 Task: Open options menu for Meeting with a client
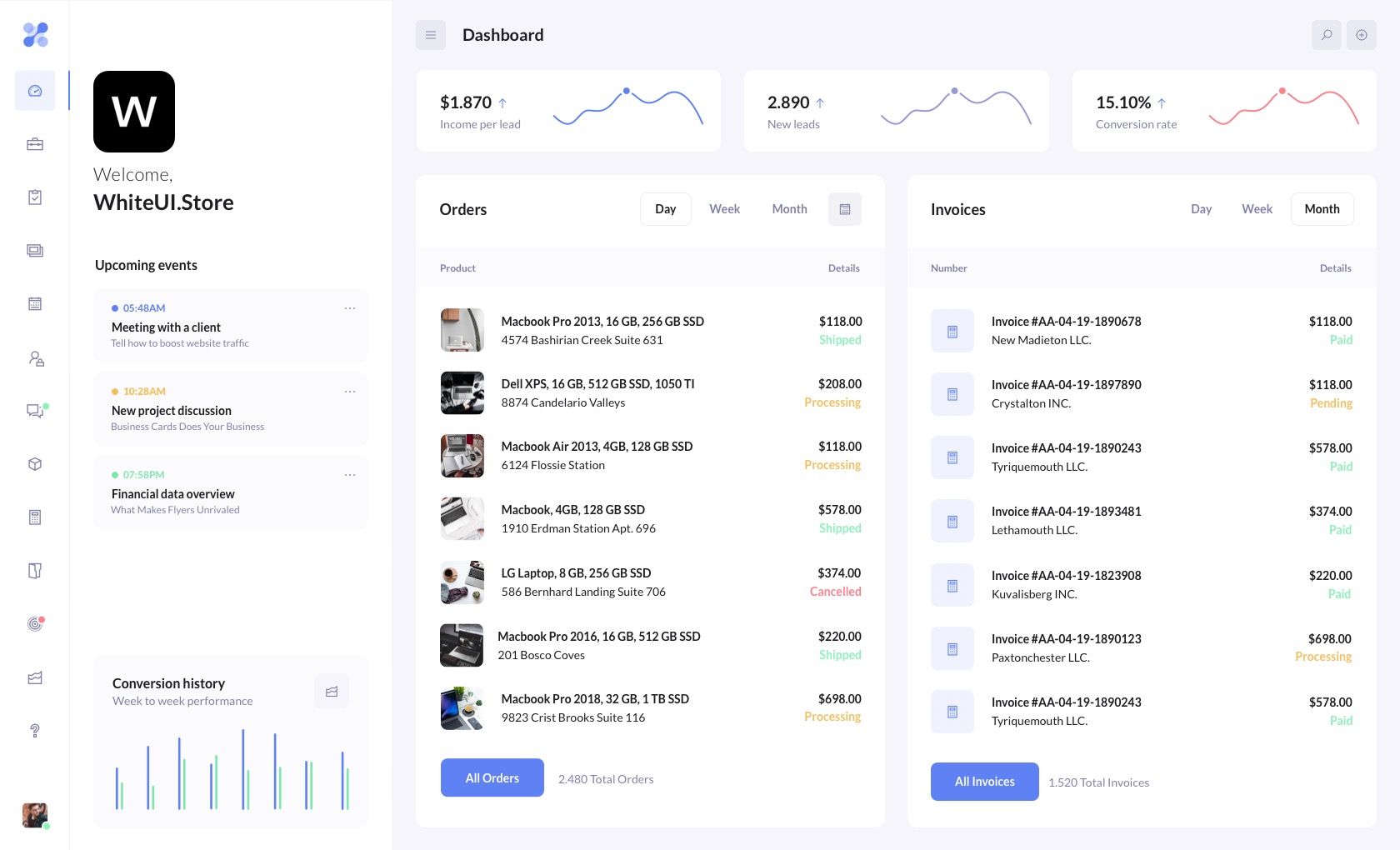pyautogui.click(x=350, y=308)
